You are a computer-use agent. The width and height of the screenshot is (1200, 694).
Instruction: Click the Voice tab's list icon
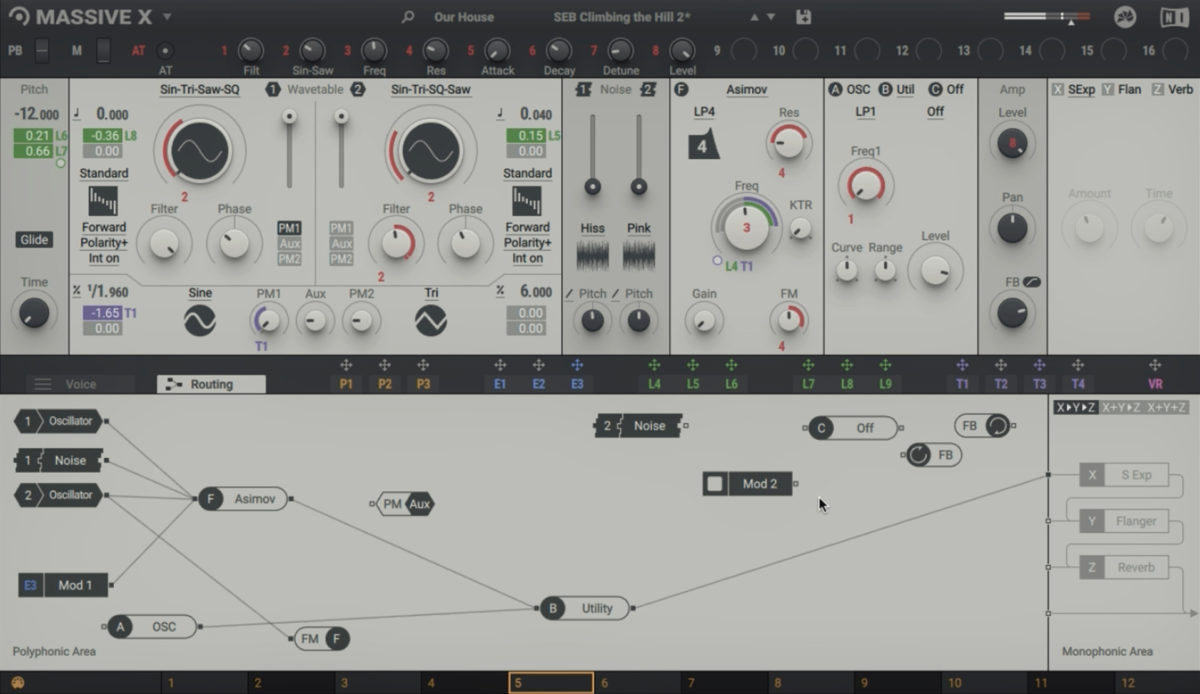[x=43, y=384]
